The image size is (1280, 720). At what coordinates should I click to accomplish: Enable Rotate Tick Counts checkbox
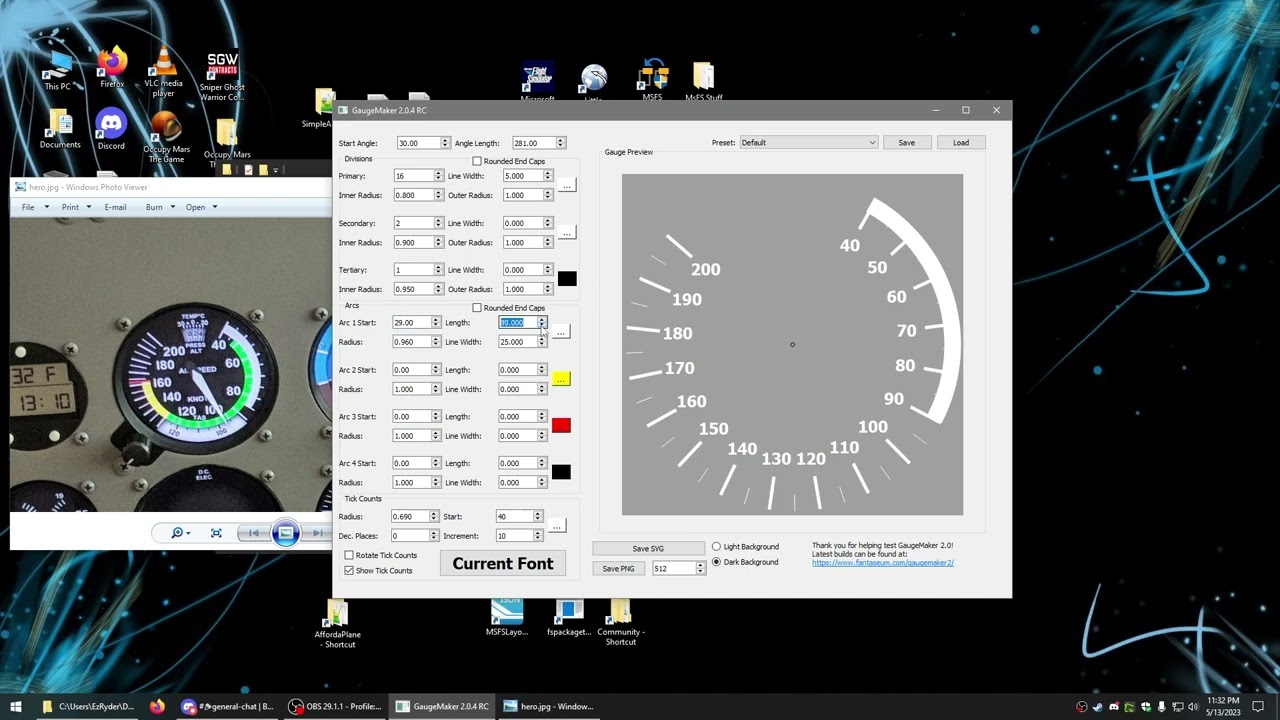tap(349, 555)
